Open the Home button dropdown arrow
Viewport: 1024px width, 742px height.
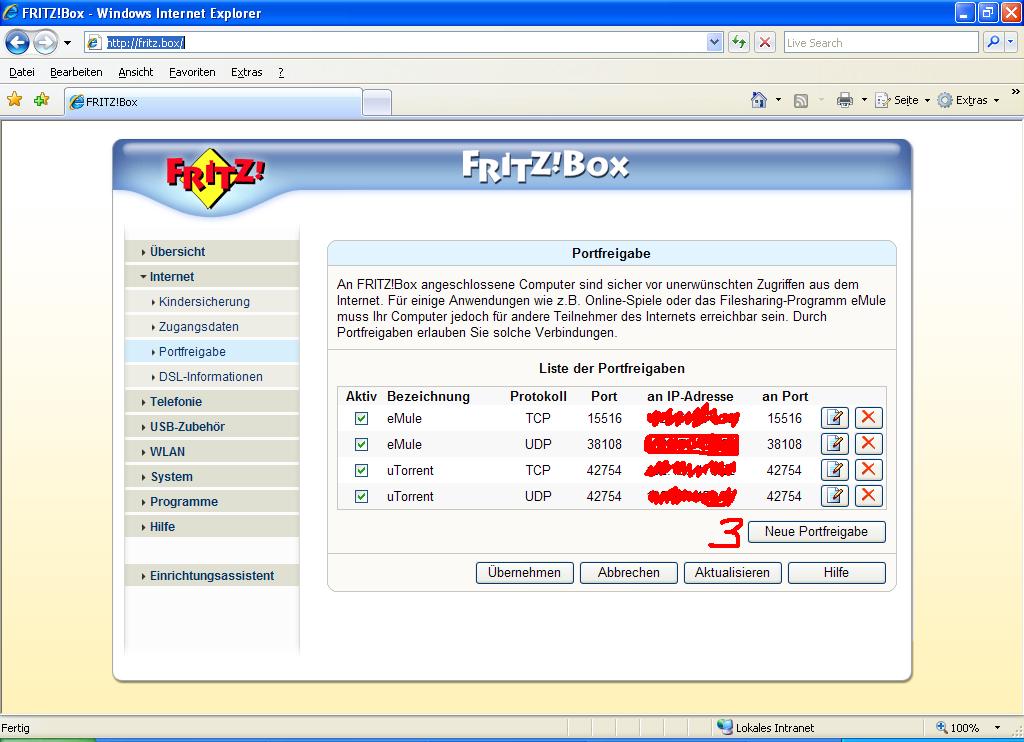[x=778, y=100]
